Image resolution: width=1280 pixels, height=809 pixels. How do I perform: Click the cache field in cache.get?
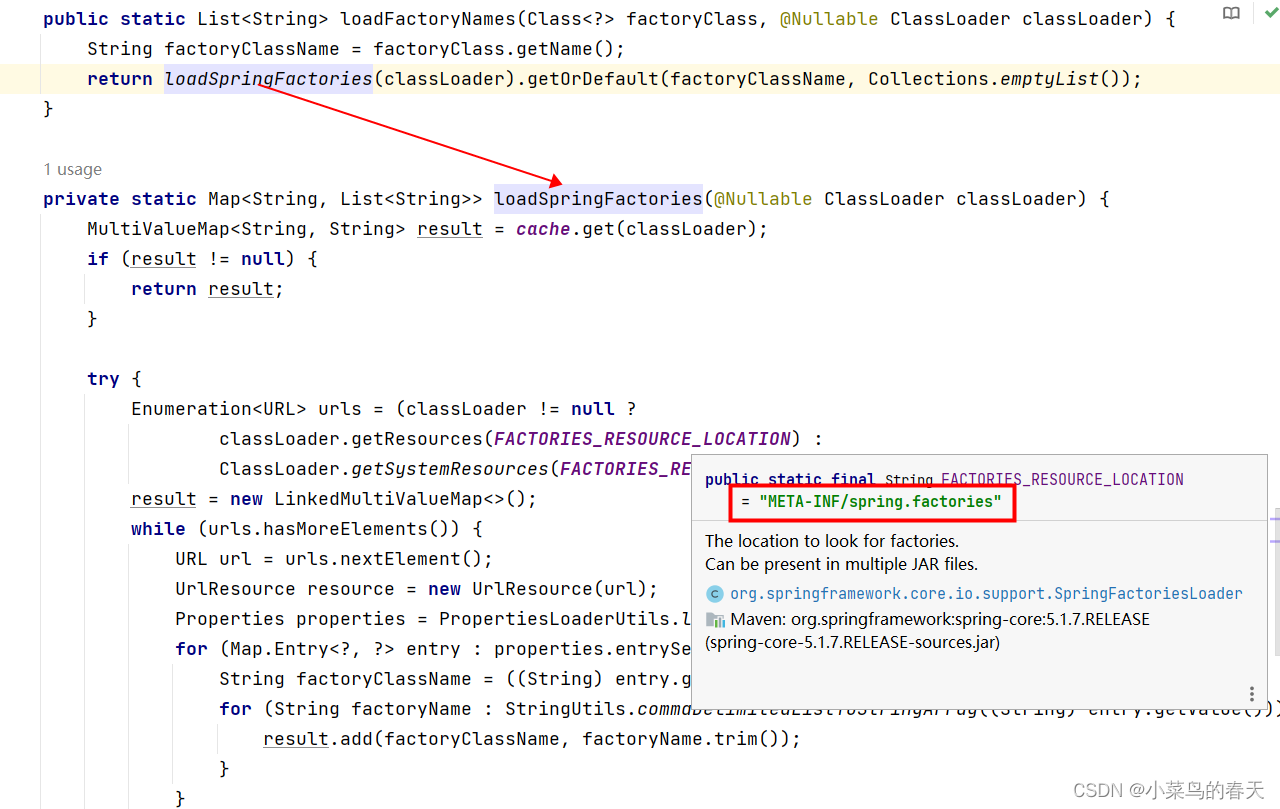(x=543, y=229)
